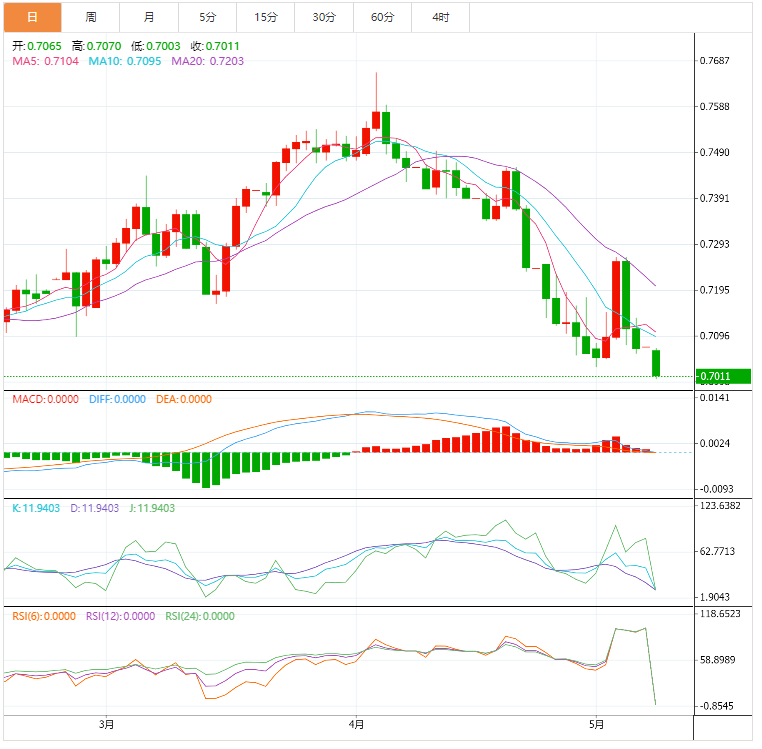762x749 pixels.
Task: Click the MA5: 0.7104 indicator label
Action: click(x=45, y=61)
